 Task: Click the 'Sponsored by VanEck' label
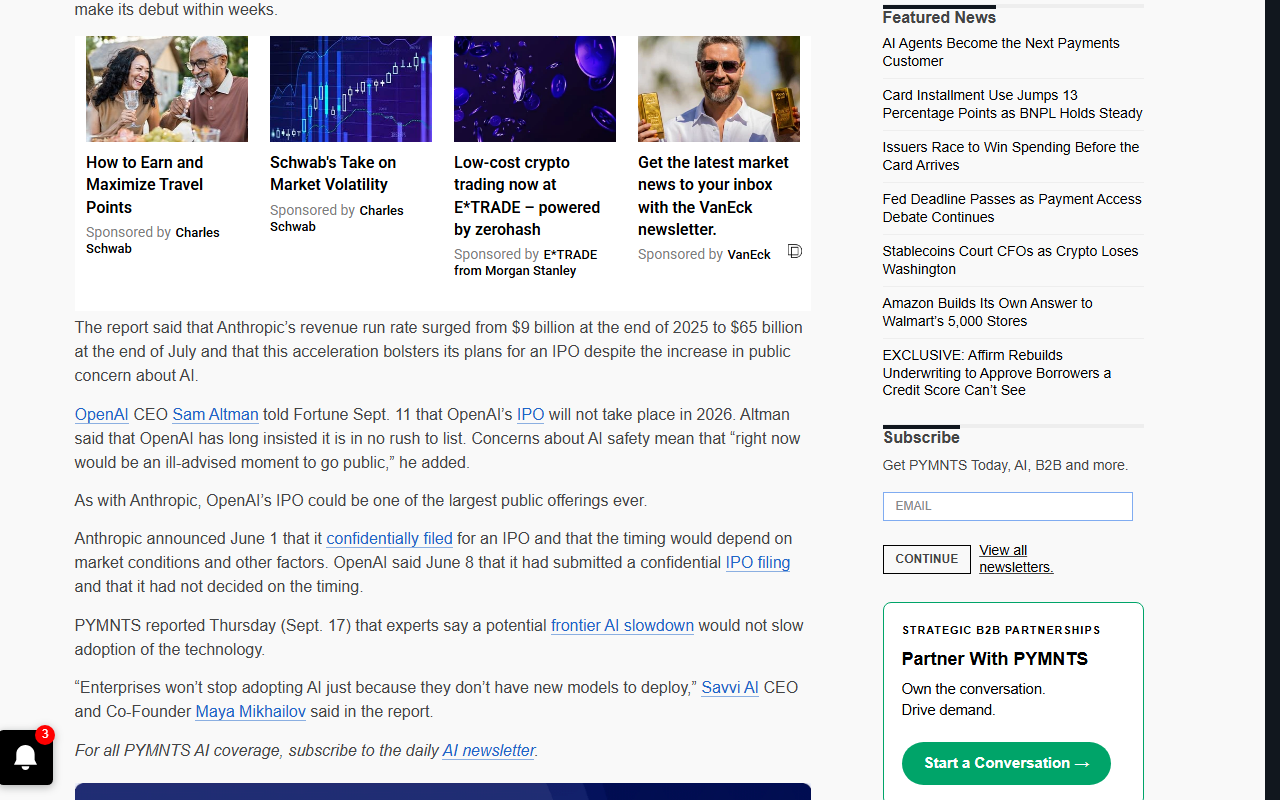click(704, 255)
